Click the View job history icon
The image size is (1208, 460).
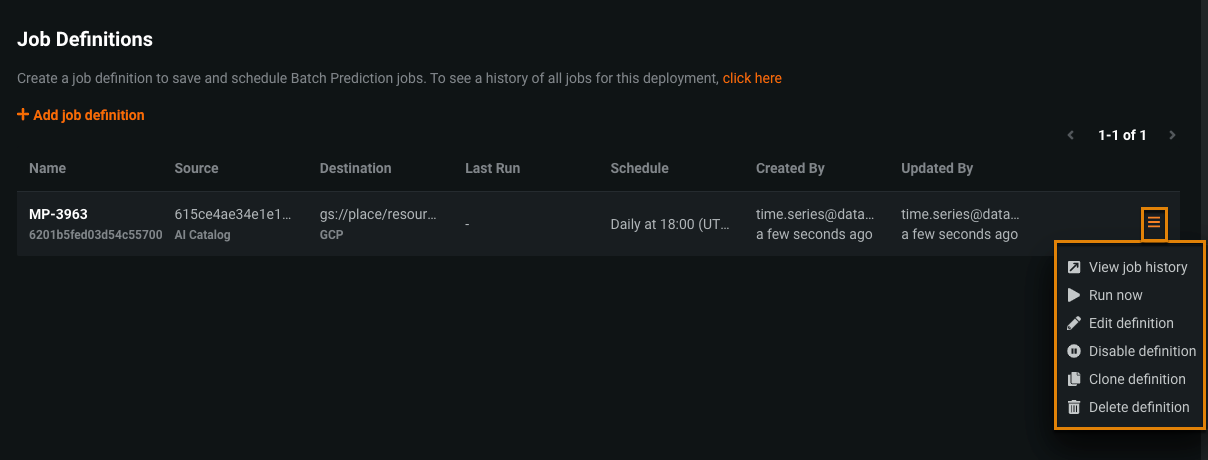click(x=1074, y=267)
